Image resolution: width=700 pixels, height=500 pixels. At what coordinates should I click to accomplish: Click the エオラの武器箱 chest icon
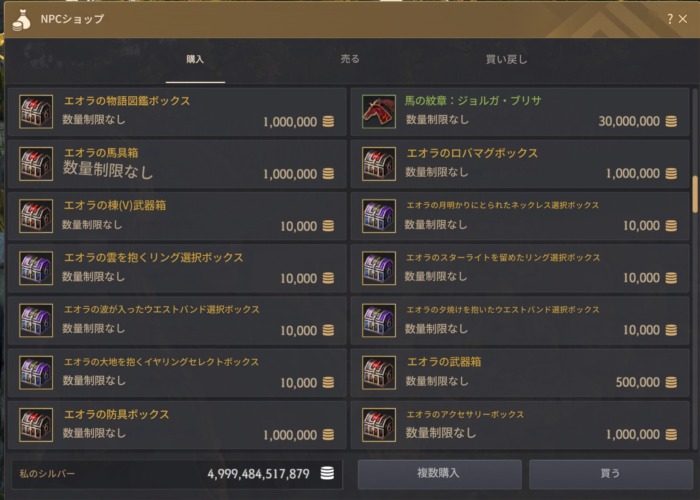(x=379, y=373)
